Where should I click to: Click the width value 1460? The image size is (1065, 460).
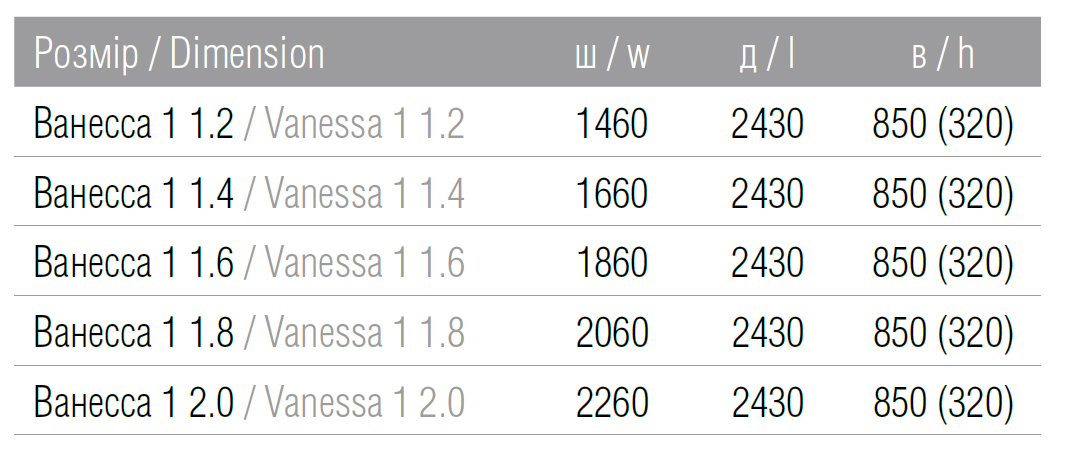point(612,125)
